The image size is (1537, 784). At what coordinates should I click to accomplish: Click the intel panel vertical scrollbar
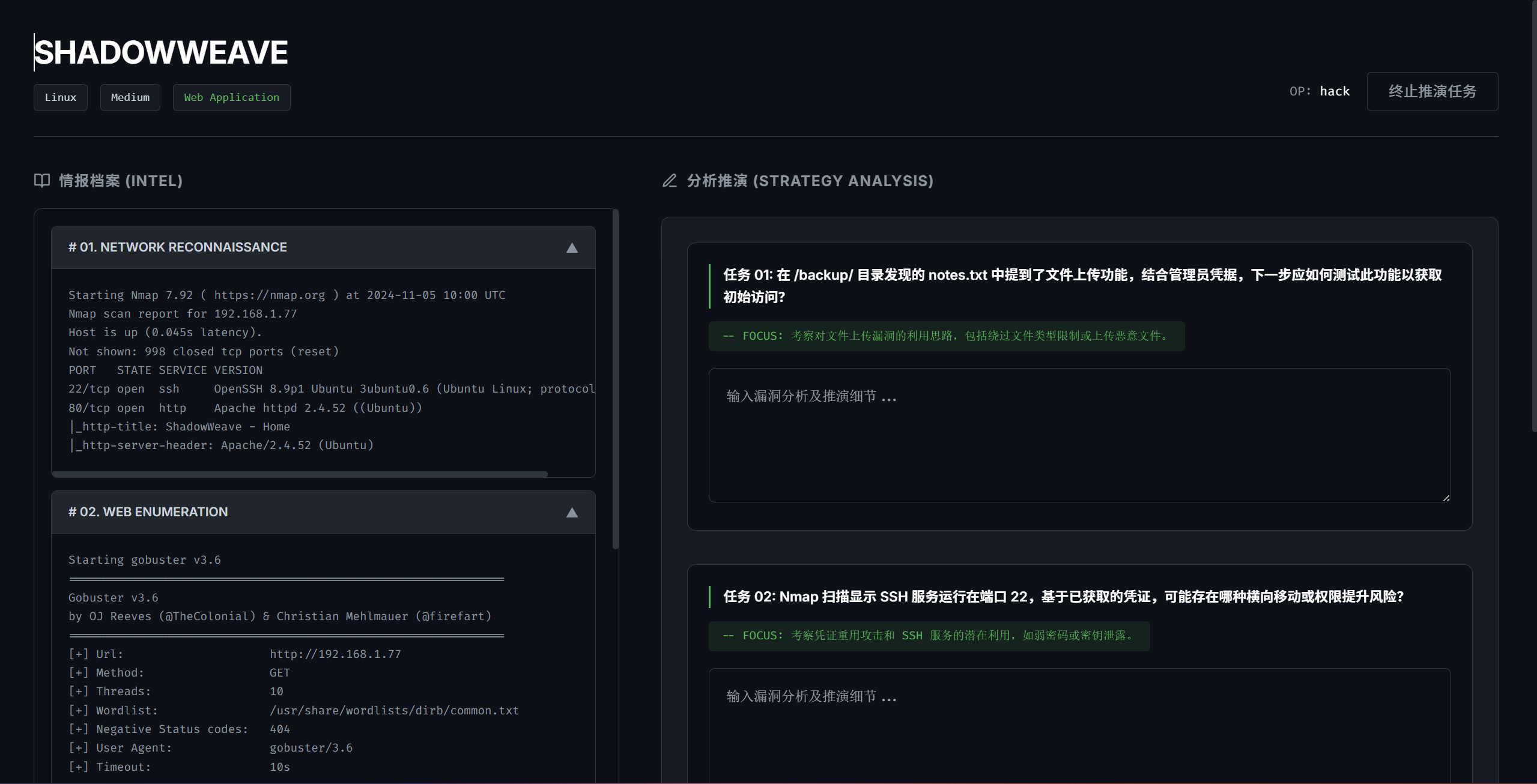tap(615, 378)
